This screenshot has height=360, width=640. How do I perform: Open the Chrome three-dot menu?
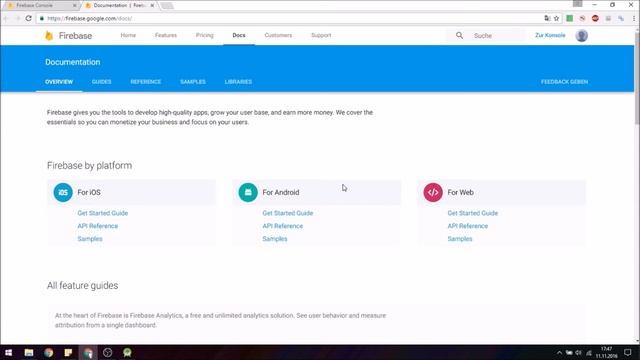point(634,18)
